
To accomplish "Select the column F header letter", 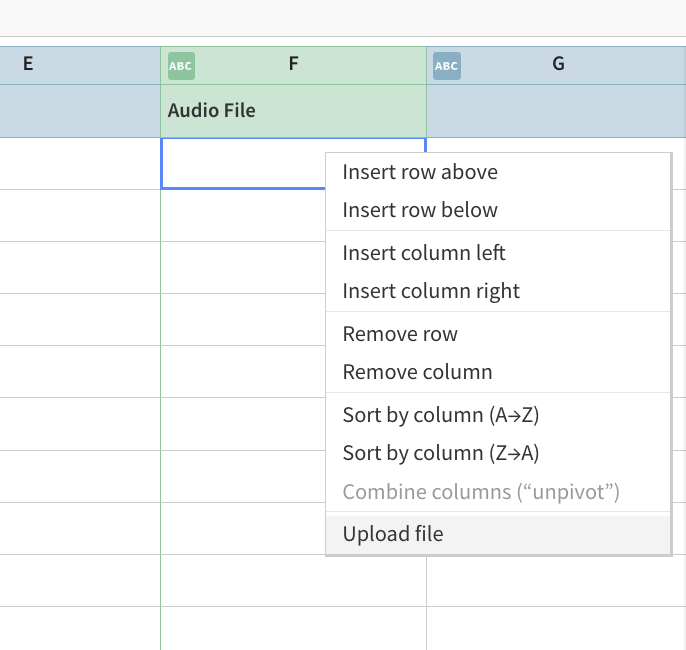I will point(293,64).
